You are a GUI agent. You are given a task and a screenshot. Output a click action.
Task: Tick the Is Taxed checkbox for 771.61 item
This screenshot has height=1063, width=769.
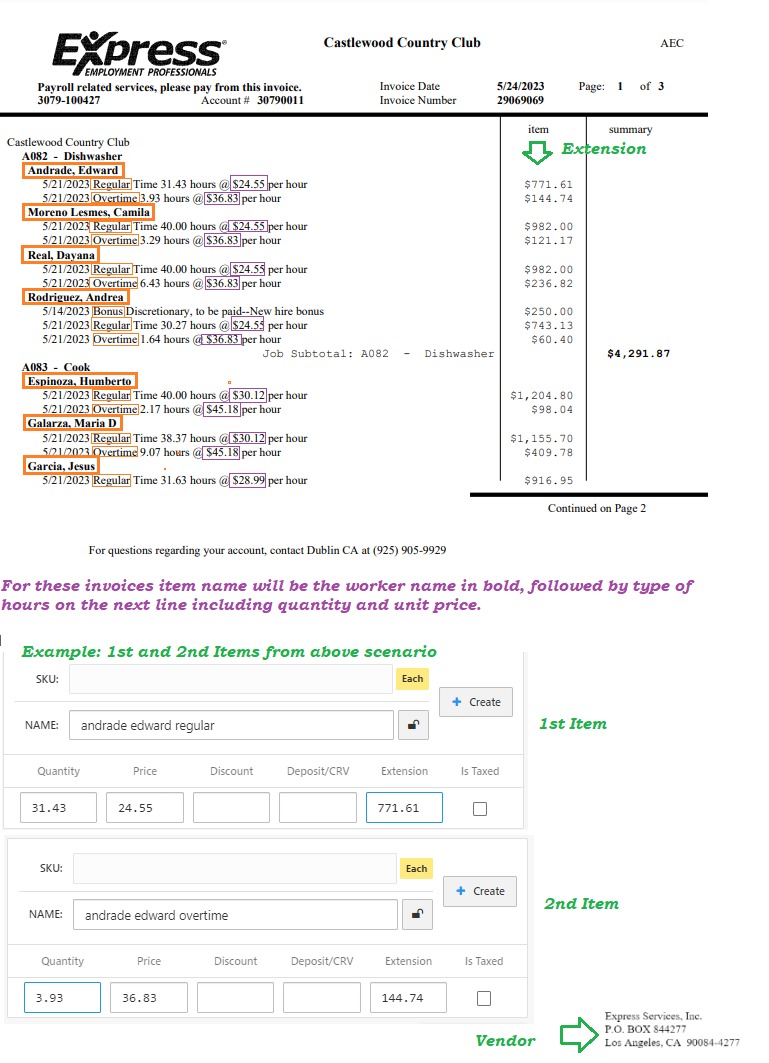click(480, 809)
